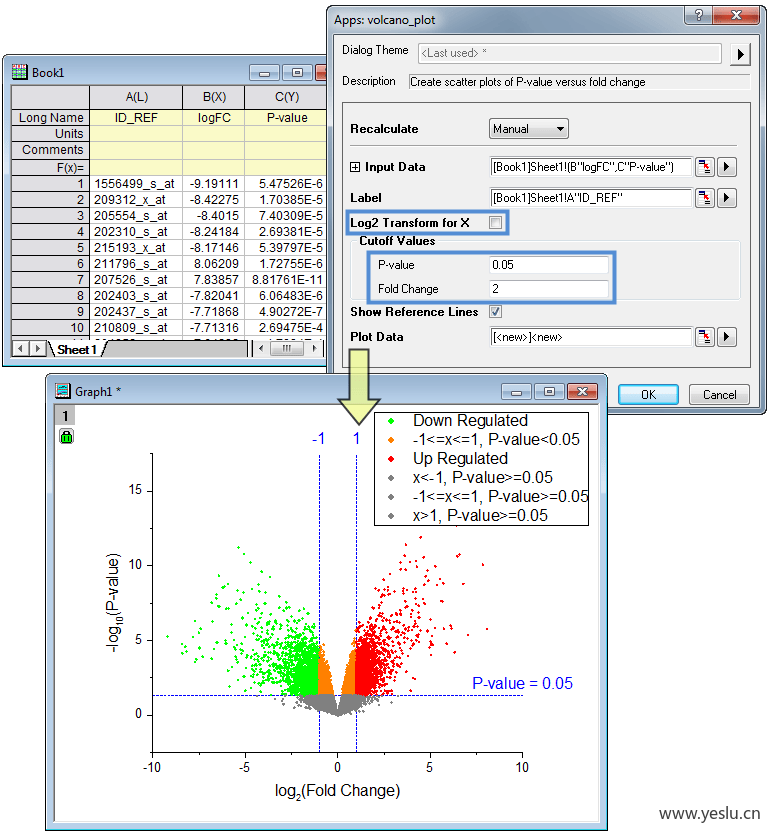Click the P-value = 0.05 graph label
This screenshot has height=833, width=772.
click(522, 683)
